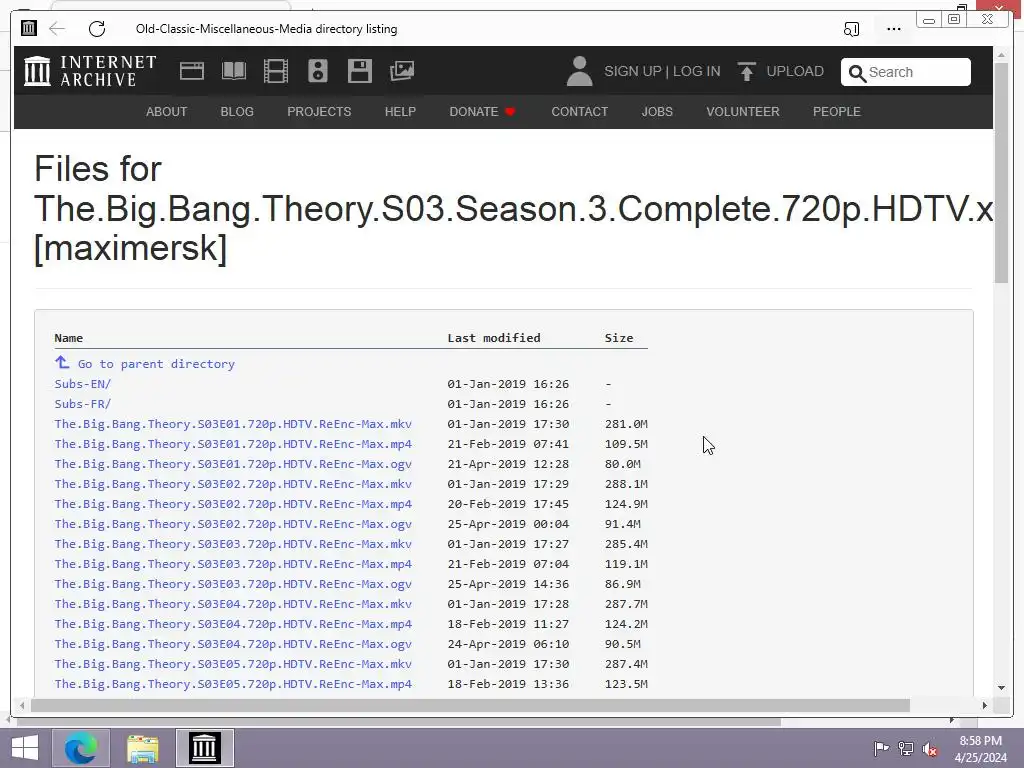Download S03E03 mkv file
This screenshot has width=1024, height=768.
pos(233,544)
